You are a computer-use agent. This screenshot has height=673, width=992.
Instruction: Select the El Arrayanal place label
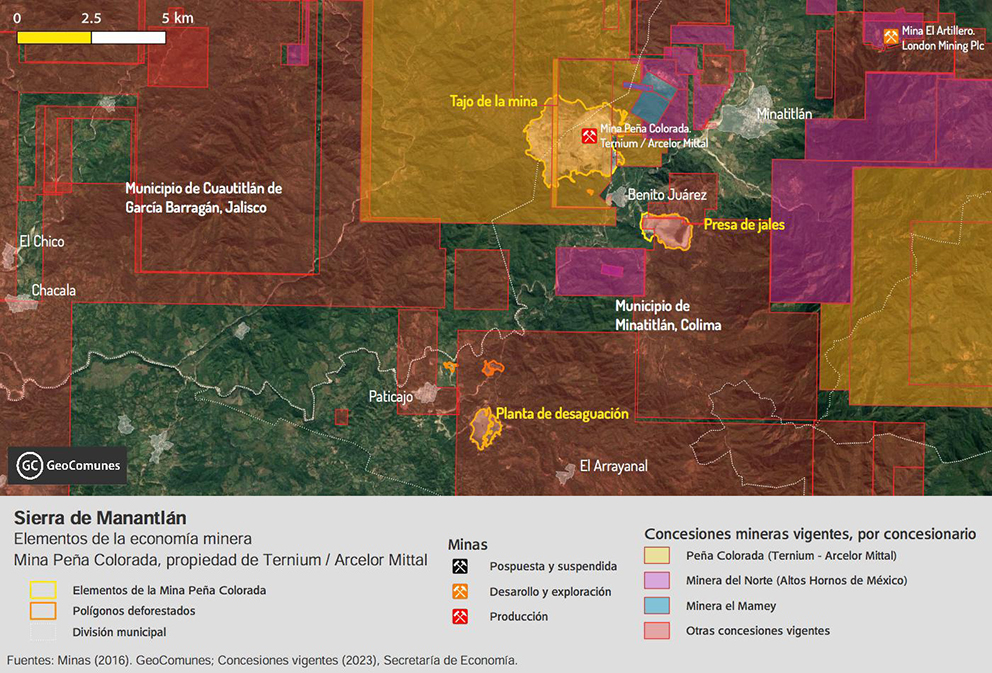[614, 466]
